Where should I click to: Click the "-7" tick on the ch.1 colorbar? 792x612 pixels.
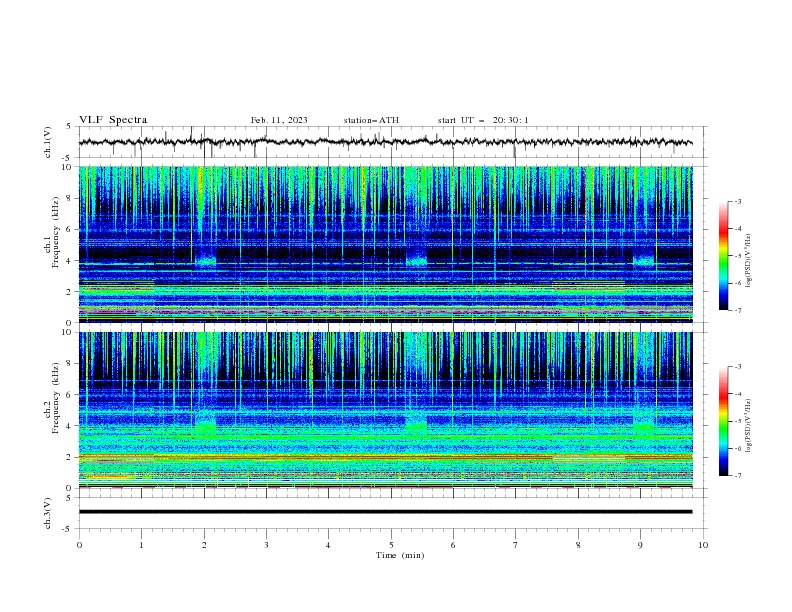pyautogui.click(x=738, y=310)
